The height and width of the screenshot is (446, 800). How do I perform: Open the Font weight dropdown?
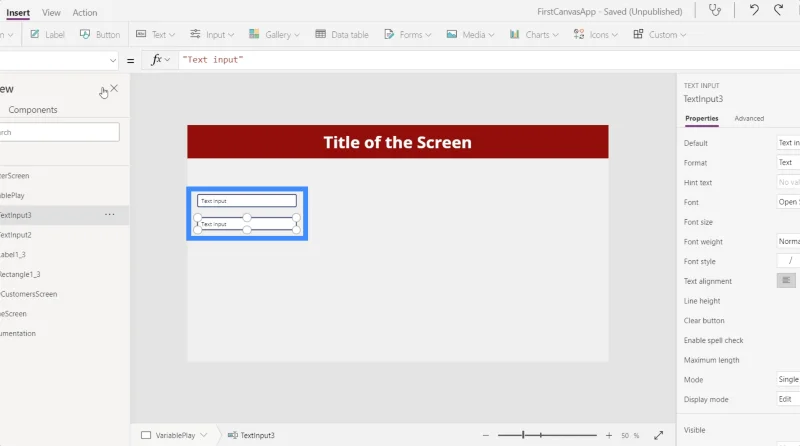pyautogui.click(x=788, y=241)
